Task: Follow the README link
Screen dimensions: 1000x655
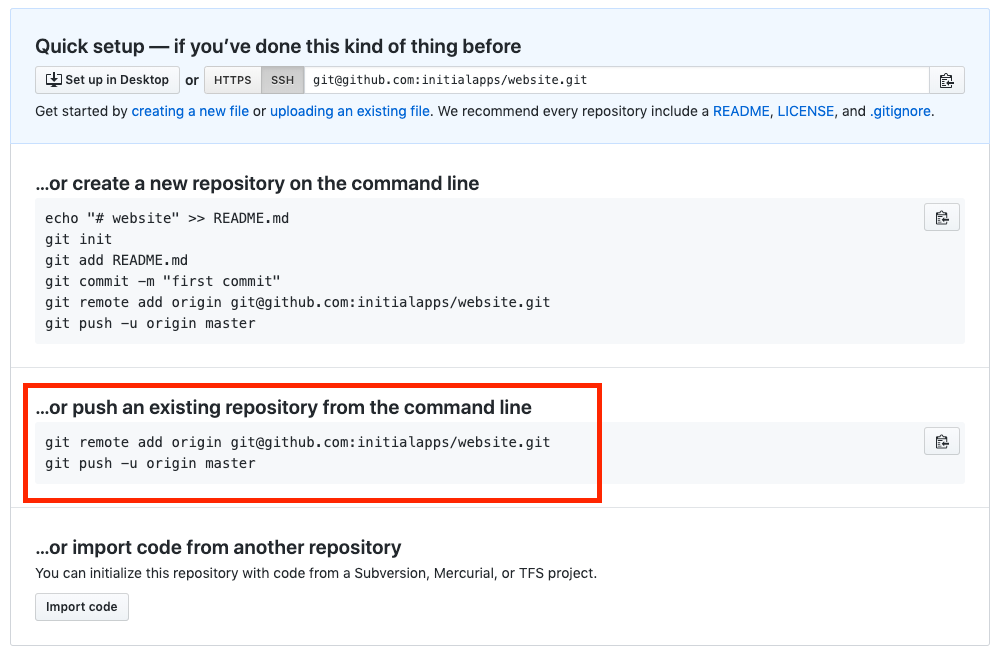Action: (740, 111)
